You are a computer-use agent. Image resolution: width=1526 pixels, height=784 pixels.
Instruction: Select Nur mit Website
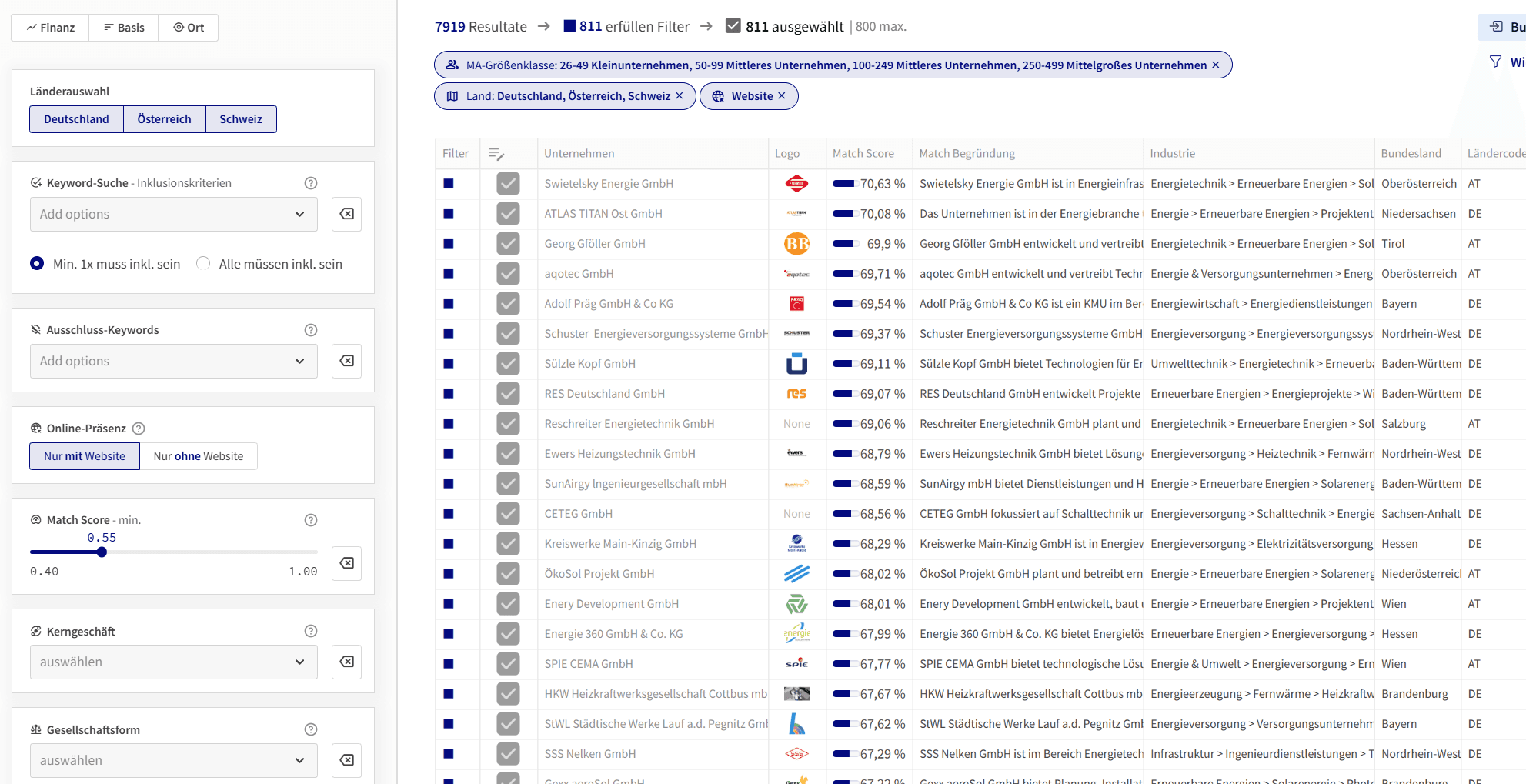[85, 456]
